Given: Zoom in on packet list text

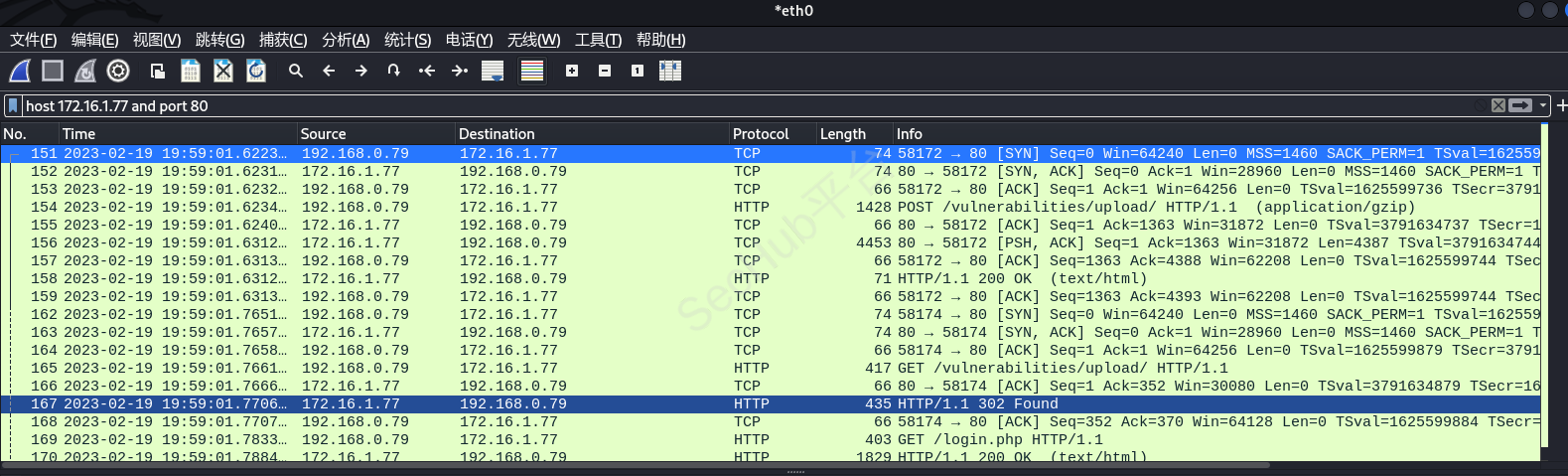Looking at the screenshot, I should (x=572, y=71).
